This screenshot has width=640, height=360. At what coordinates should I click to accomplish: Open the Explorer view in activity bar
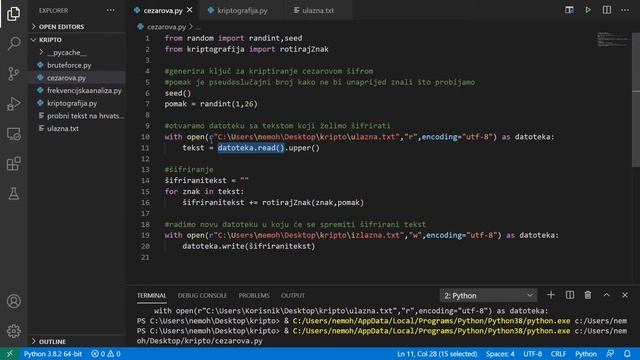pyautogui.click(x=13, y=13)
